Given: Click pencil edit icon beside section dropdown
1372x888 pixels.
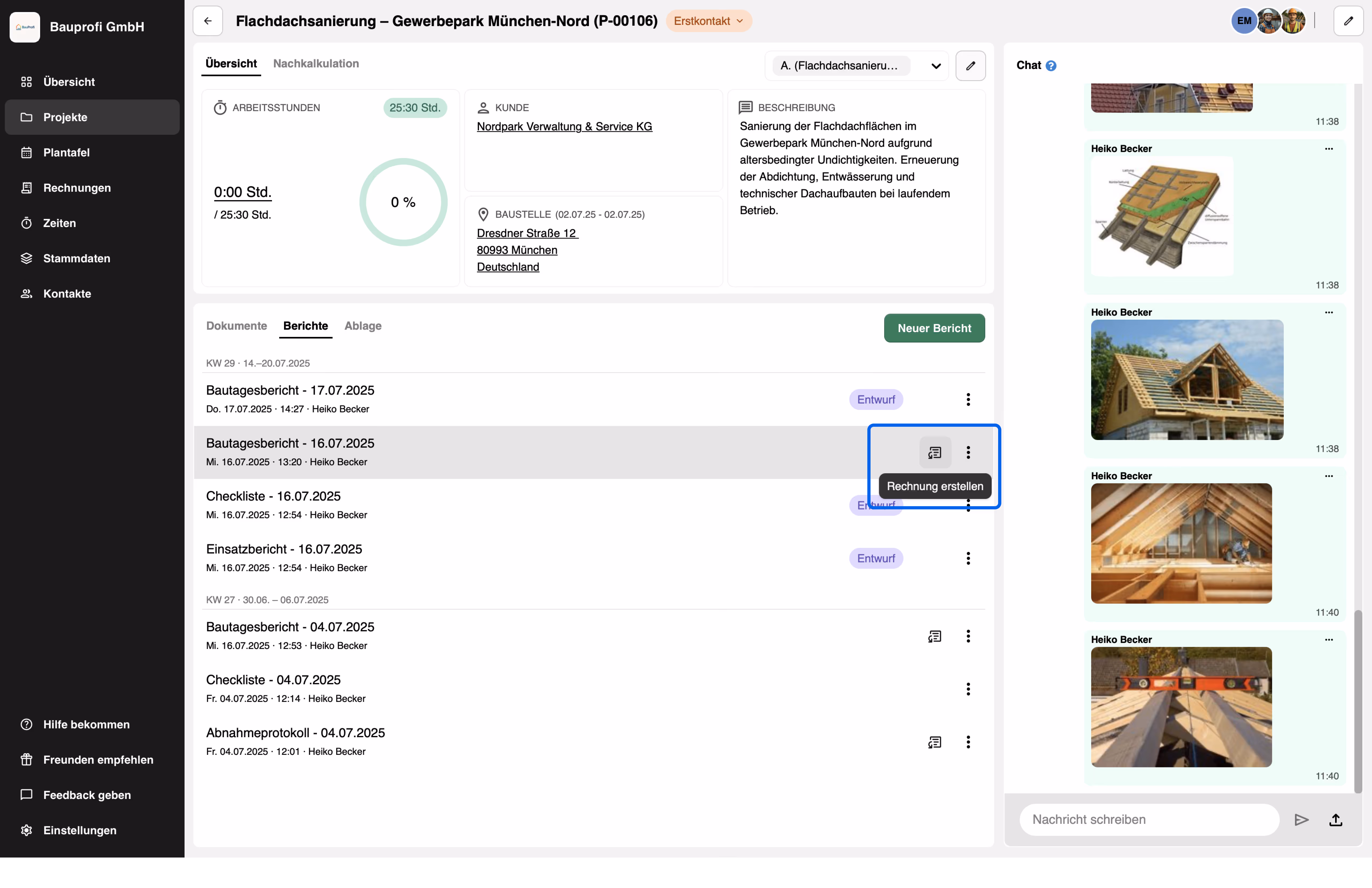Looking at the screenshot, I should (970, 66).
